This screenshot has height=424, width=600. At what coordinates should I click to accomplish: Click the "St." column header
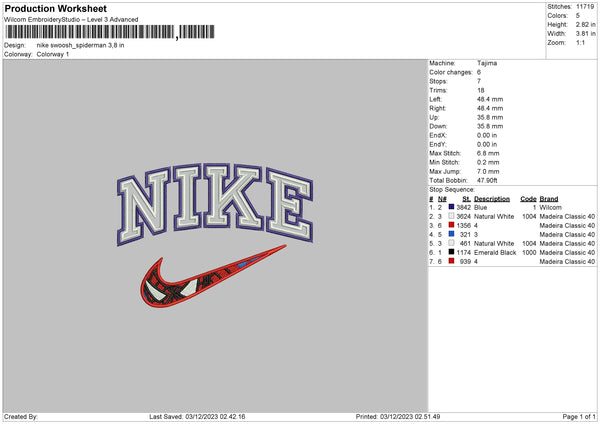[466, 199]
